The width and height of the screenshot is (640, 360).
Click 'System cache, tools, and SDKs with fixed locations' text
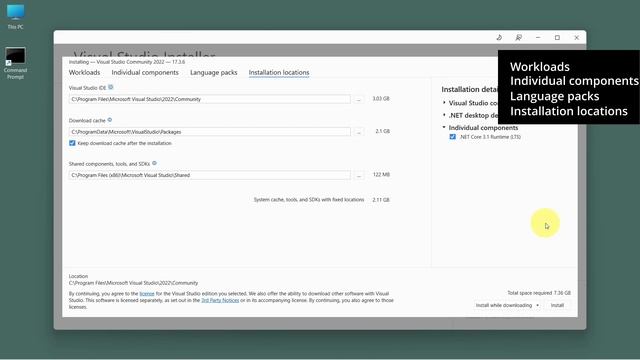(309, 200)
